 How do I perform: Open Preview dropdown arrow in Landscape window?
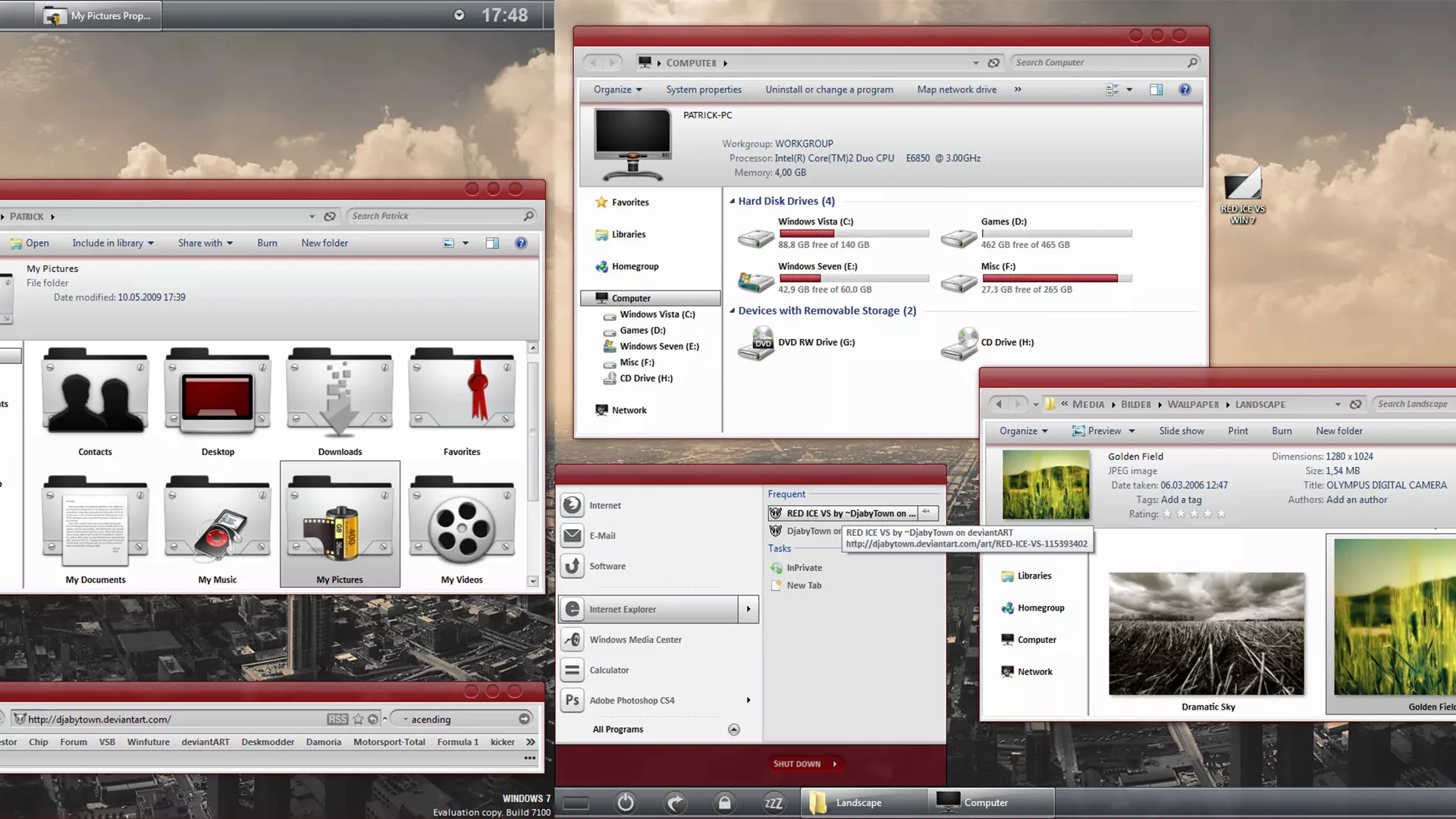pos(1131,431)
